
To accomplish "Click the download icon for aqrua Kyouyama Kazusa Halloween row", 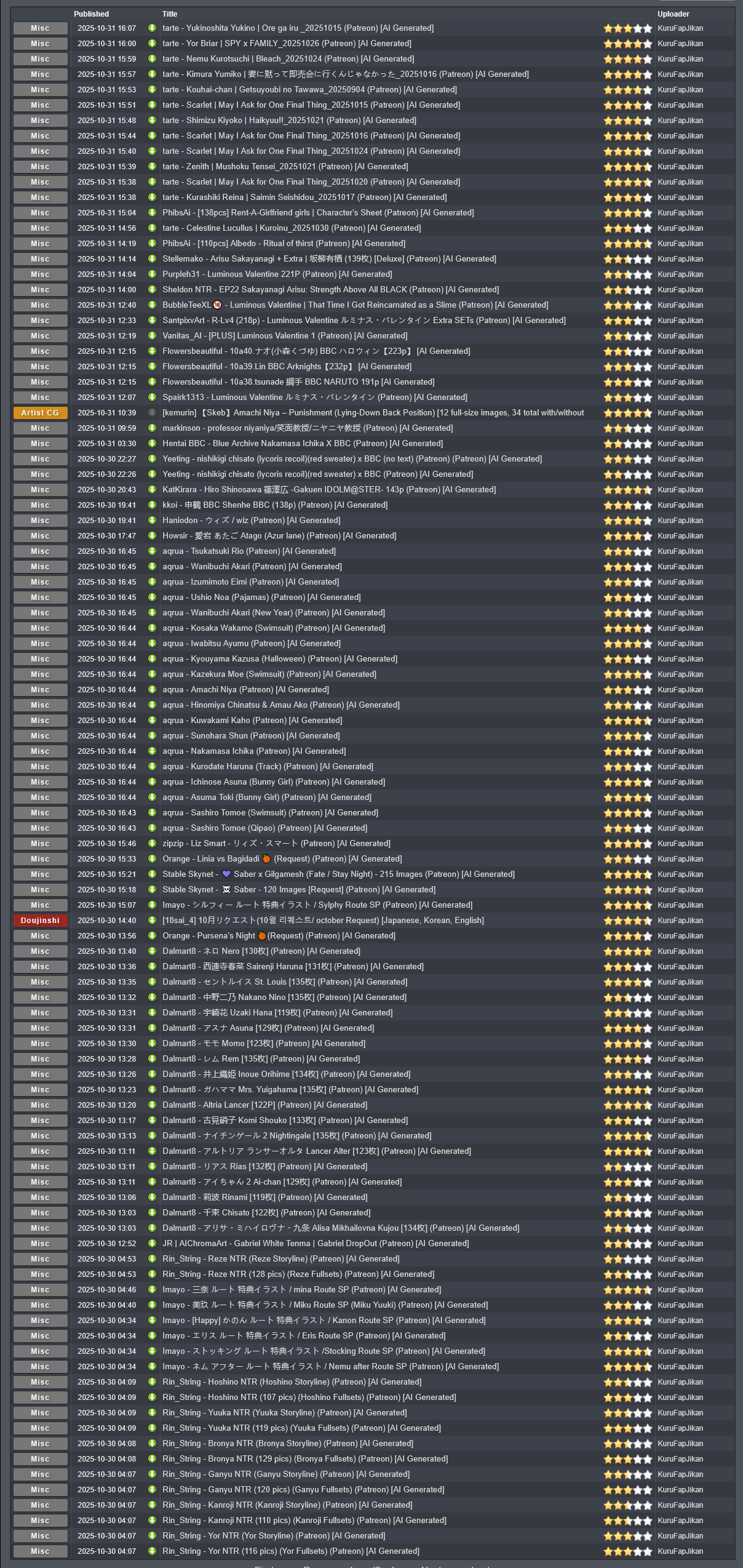I will click(152, 659).
